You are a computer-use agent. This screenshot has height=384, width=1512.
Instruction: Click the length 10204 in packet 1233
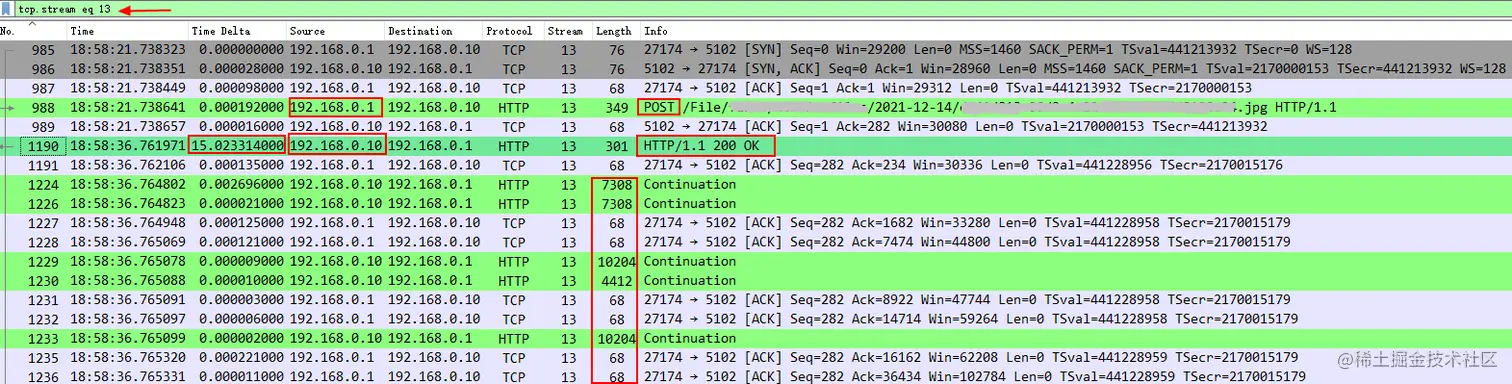(614, 338)
